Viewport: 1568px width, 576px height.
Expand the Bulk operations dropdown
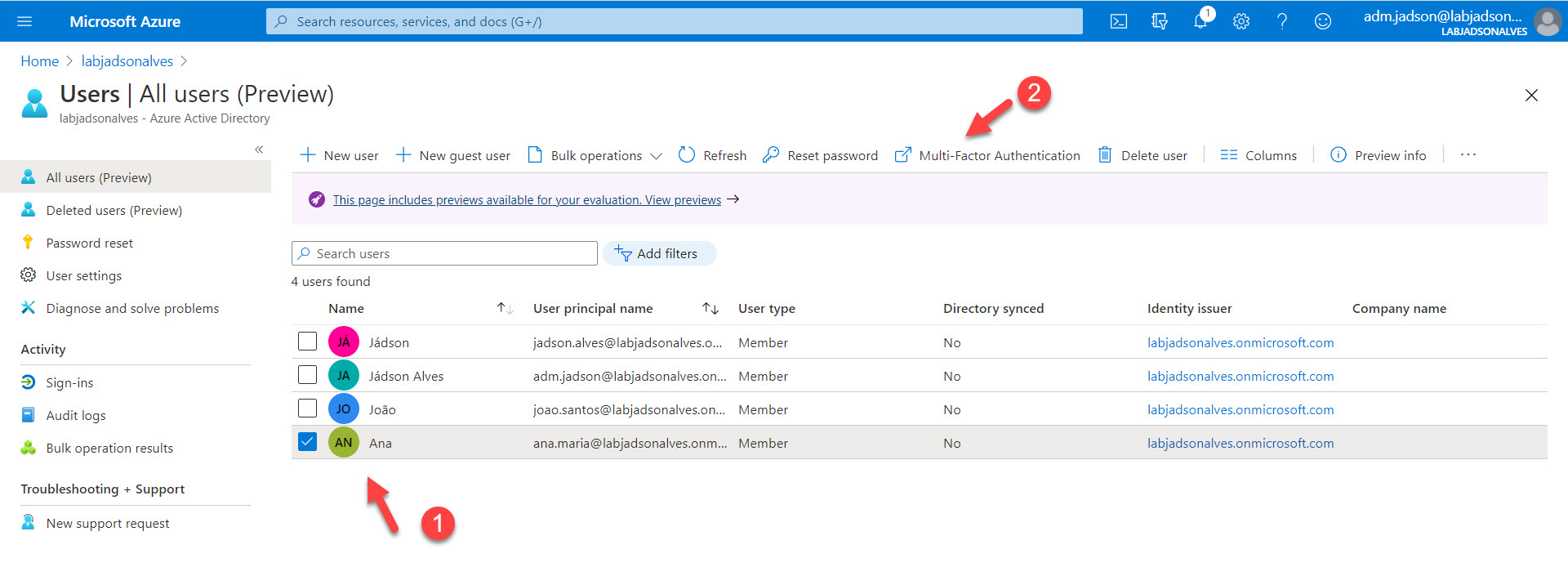[x=595, y=155]
